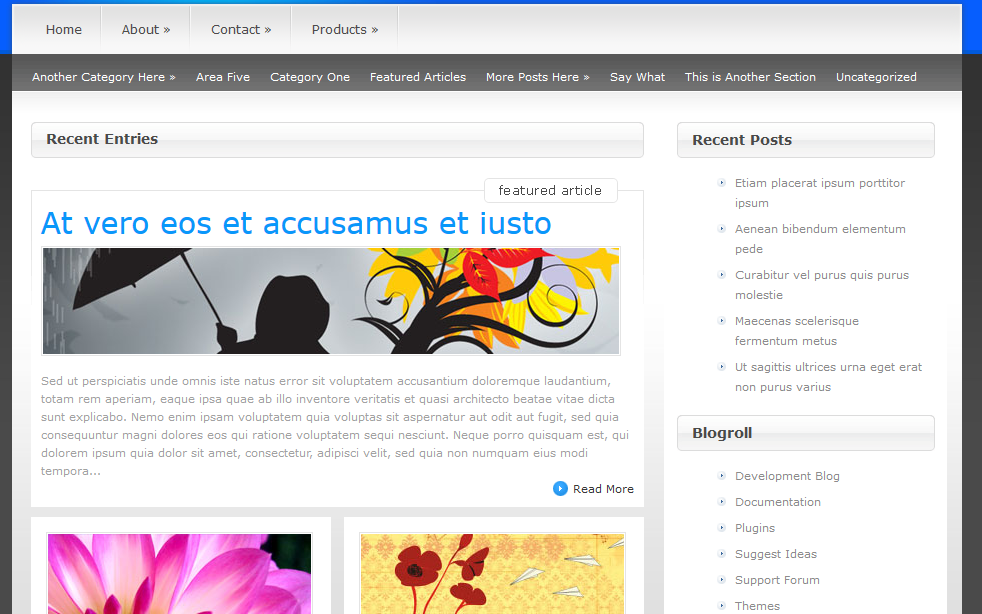This screenshot has height=614, width=982.
Task: Click bullet icon beside Aenean bibendum elementum
Action: [721, 229]
